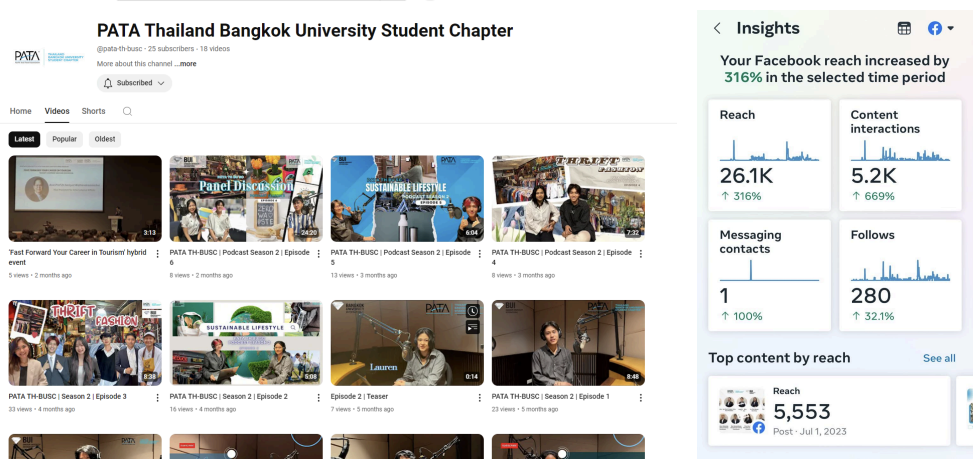
Task: Click the '@pata-th-busc' channel handle
Action: point(120,49)
